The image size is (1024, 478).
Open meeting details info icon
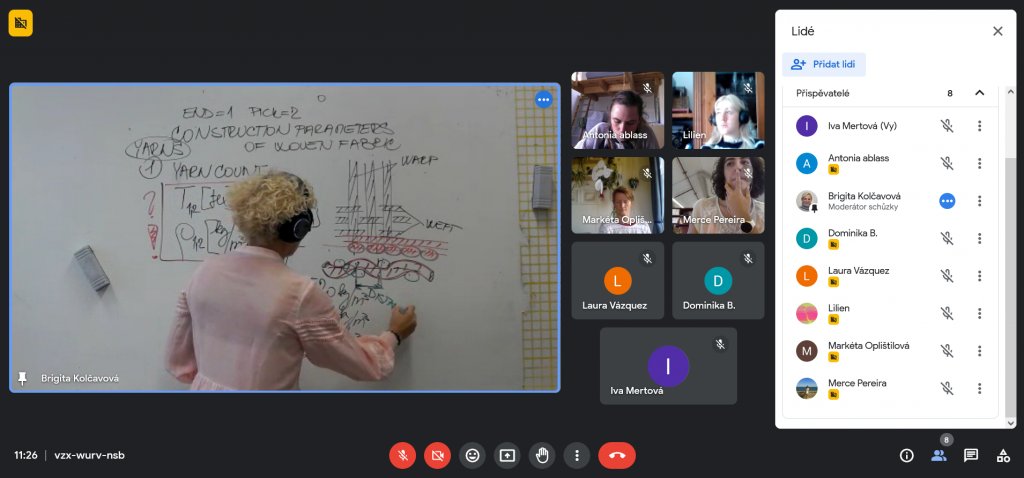coord(907,455)
